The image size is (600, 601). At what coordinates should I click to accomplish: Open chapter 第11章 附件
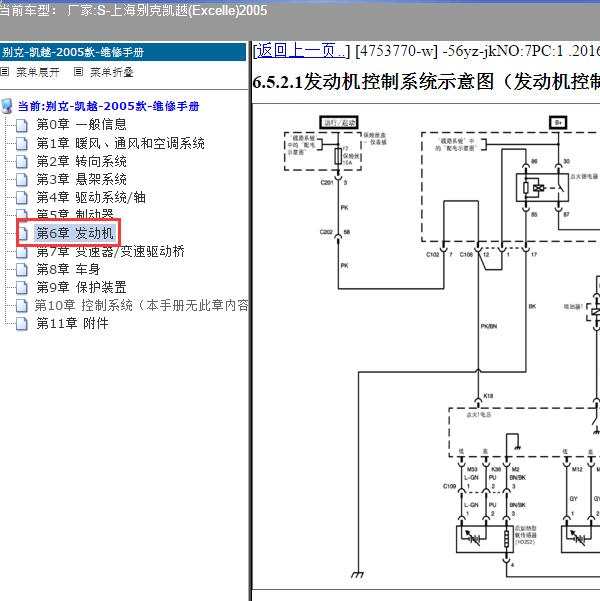72,323
